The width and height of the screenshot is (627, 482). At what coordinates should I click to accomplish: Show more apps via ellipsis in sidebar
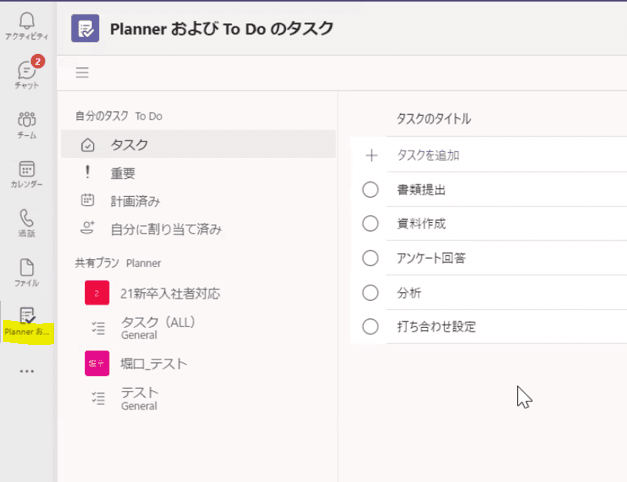tap(27, 371)
